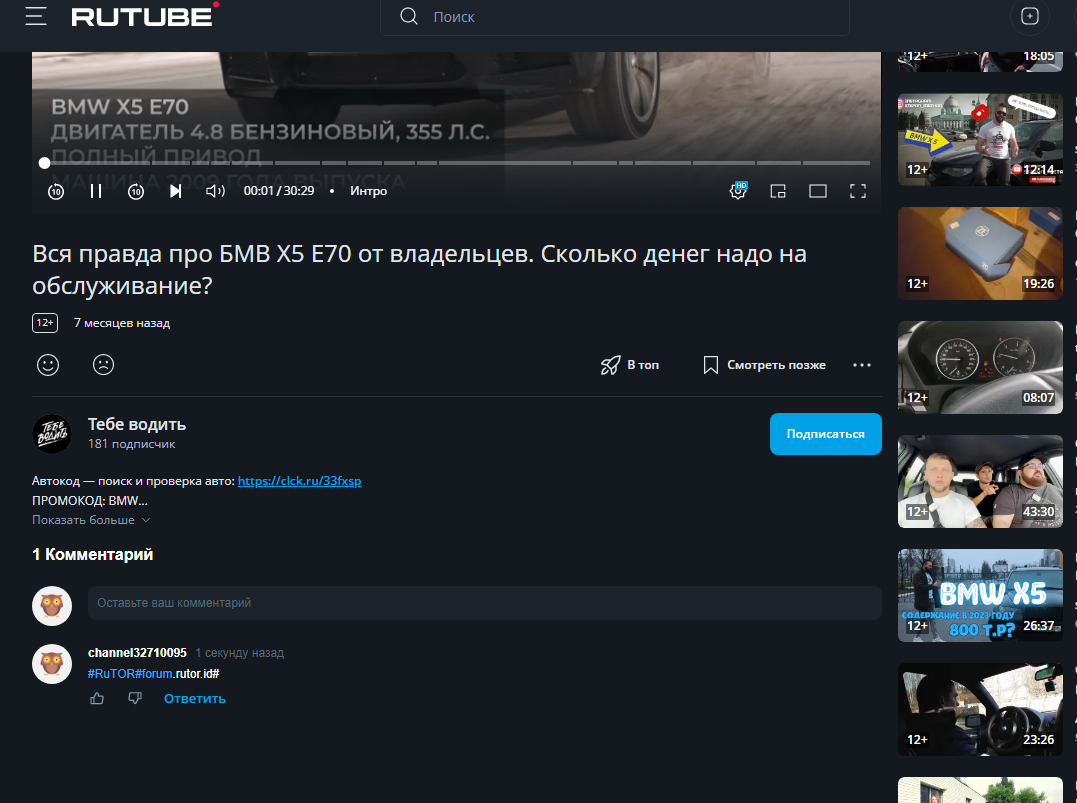Viewport: 1077px width, 803px height.
Task: Go to the RUTUBE home logo
Action: [144, 16]
